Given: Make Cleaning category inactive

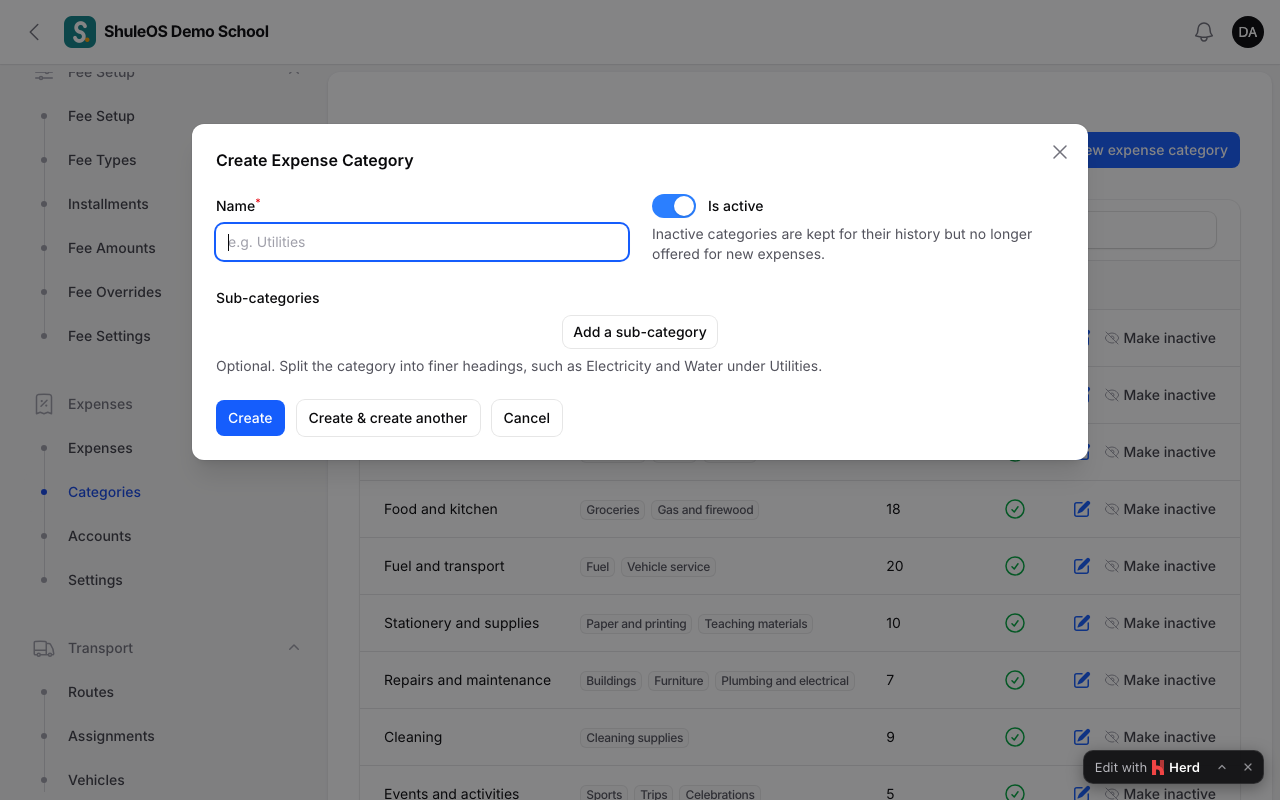Looking at the screenshot, I should [x=1160, y=737].
